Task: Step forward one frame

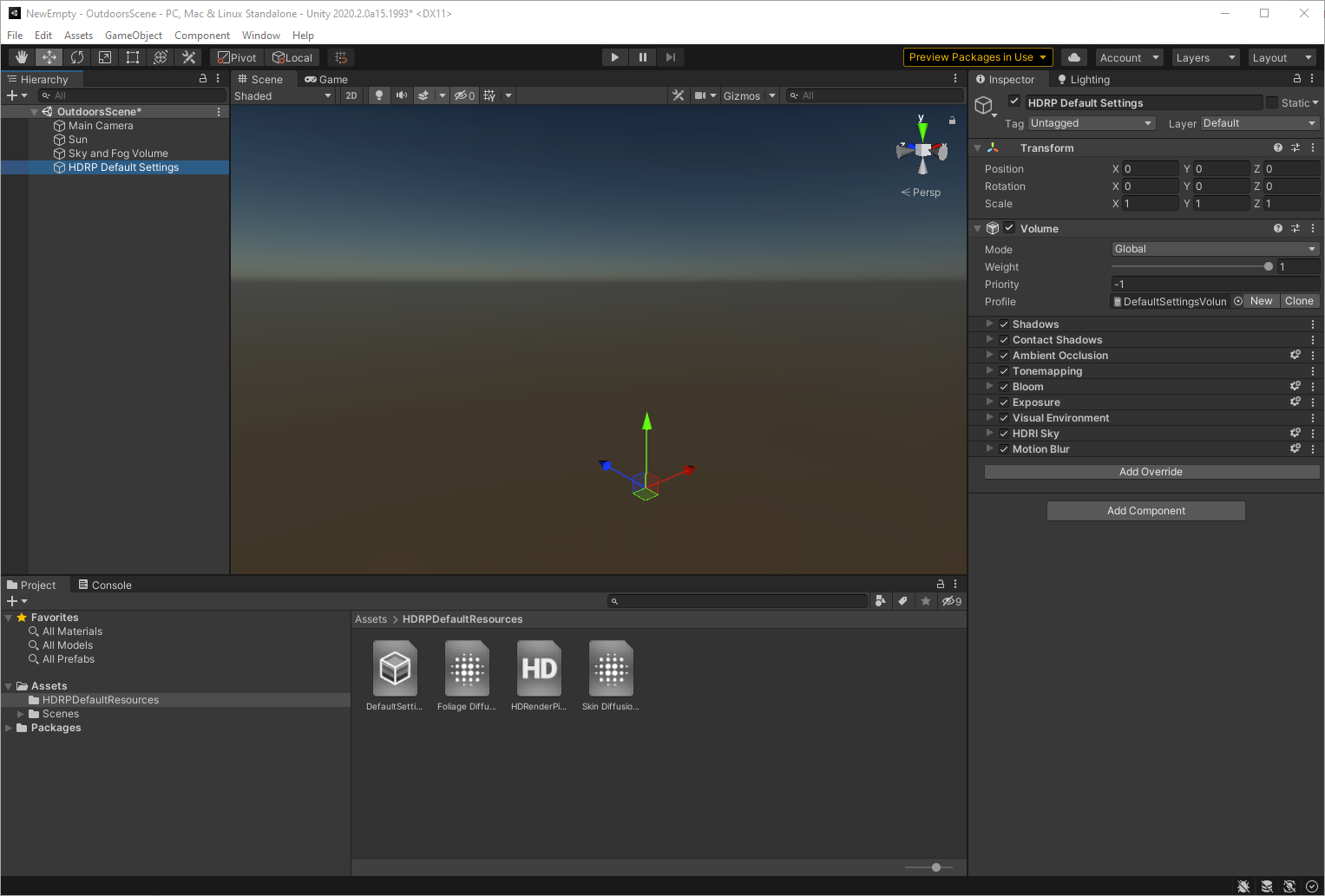Action: [x=671, y=57]
